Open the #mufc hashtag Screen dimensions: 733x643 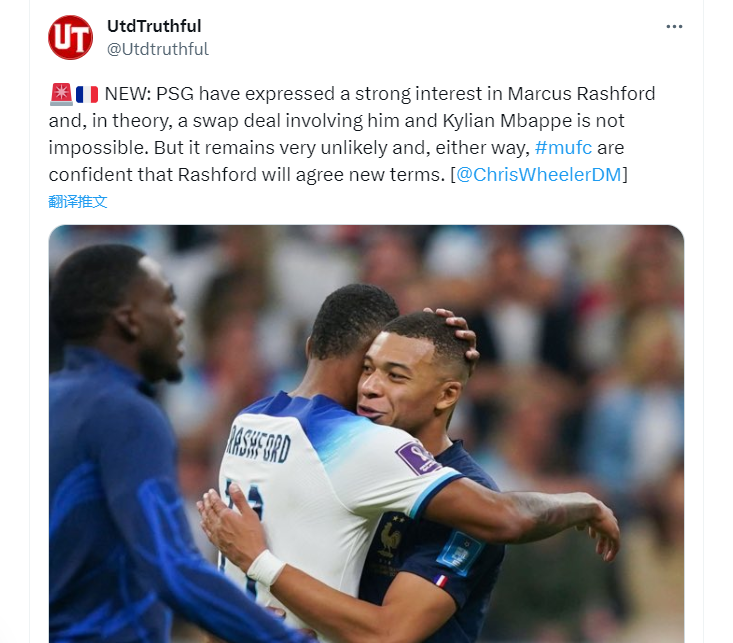tap(563, 148)
